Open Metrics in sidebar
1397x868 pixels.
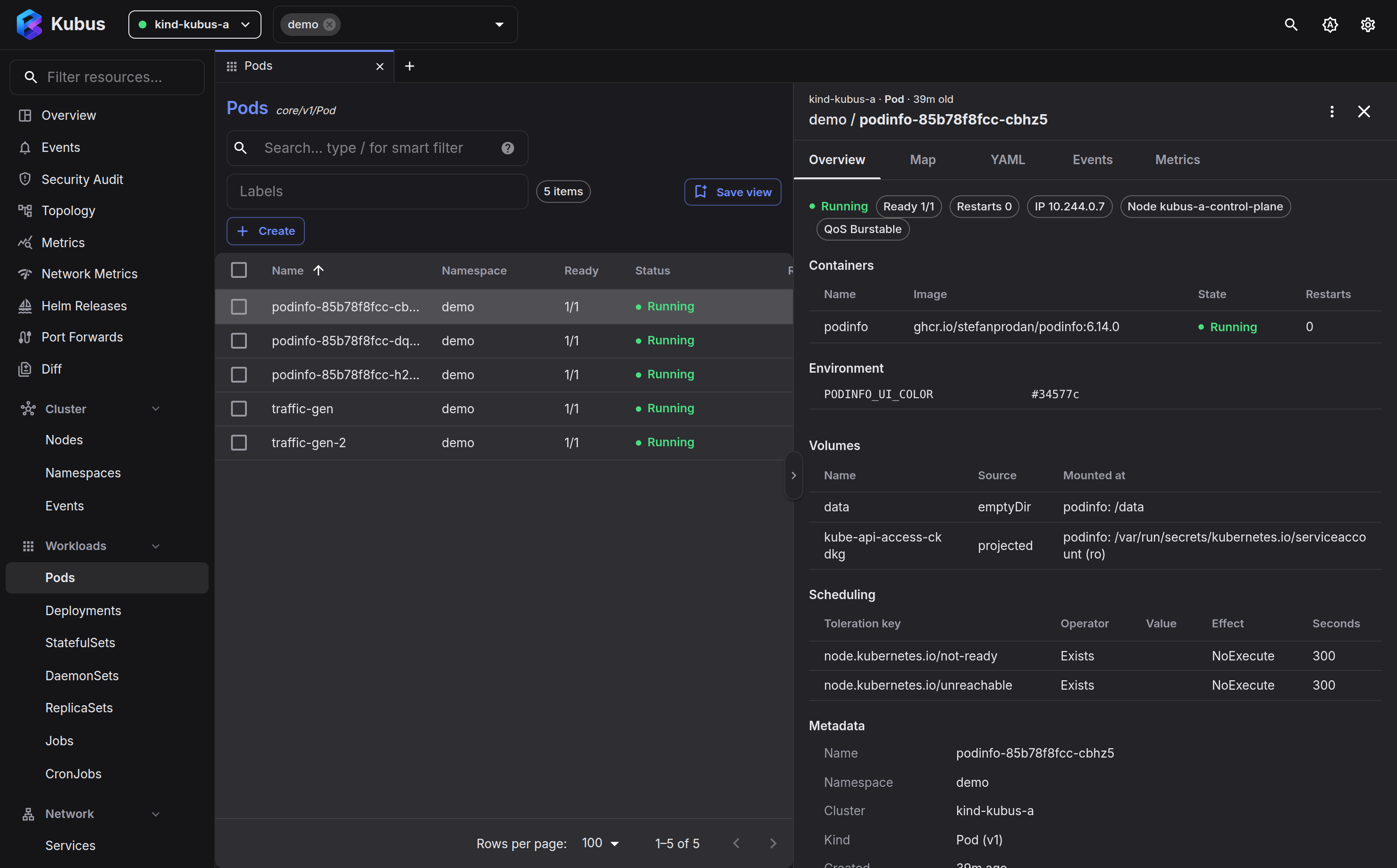107,242
